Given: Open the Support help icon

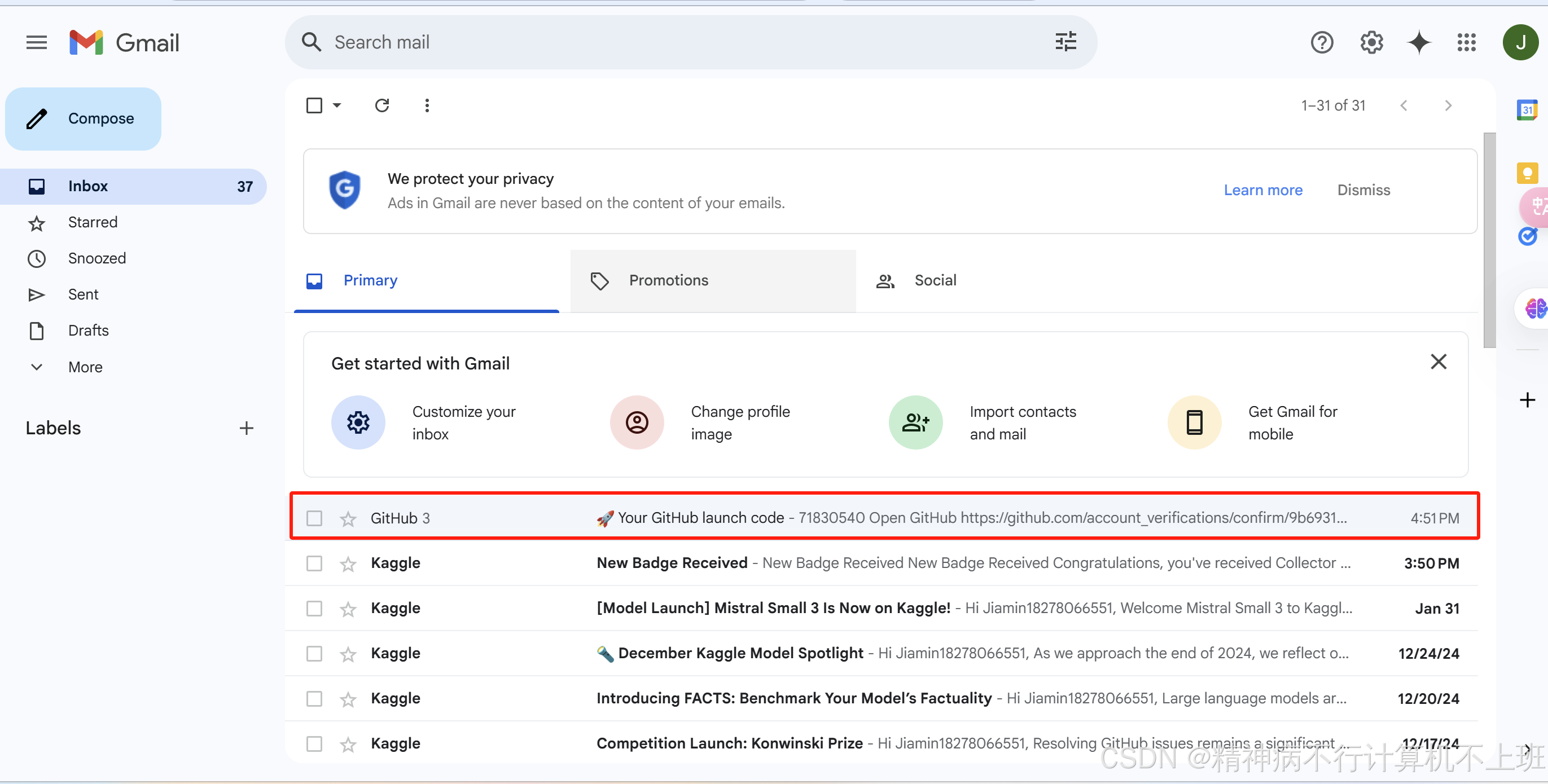Looking at the screenshot, I should tap(1322, 43).
